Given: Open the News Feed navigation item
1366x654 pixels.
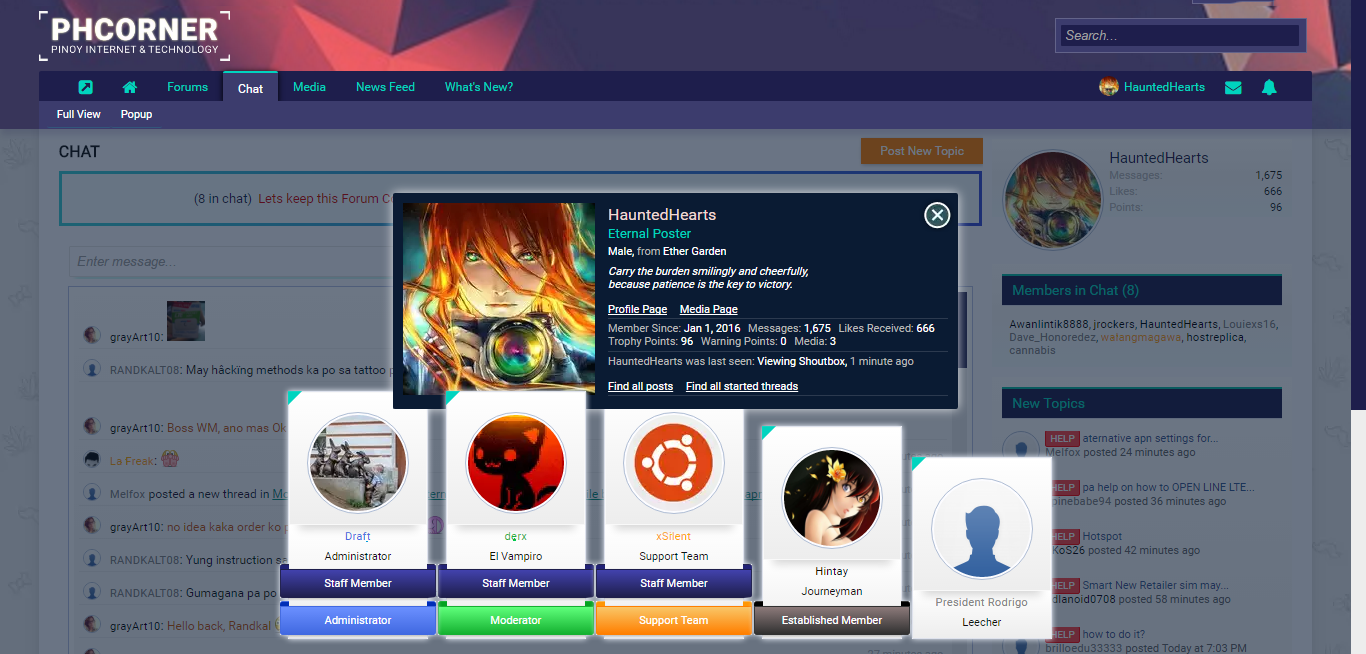Looking at the screenshot, I should 385,87.
